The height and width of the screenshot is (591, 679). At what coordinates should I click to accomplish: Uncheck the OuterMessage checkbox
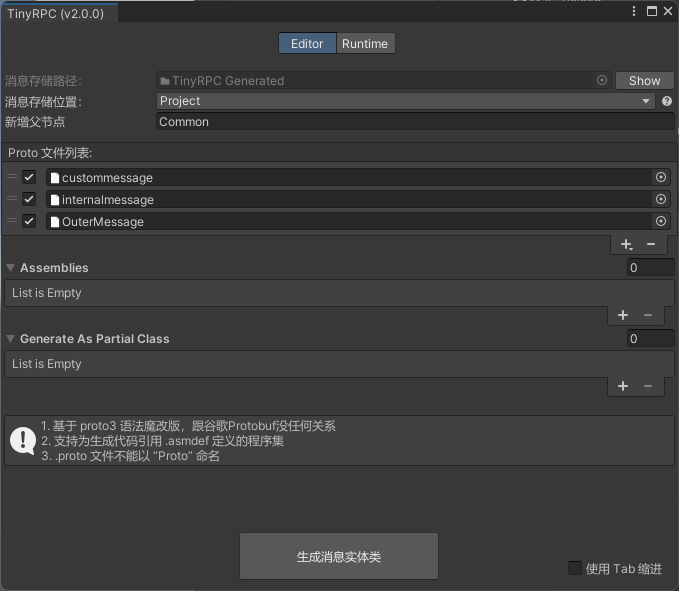pos(29,221)
